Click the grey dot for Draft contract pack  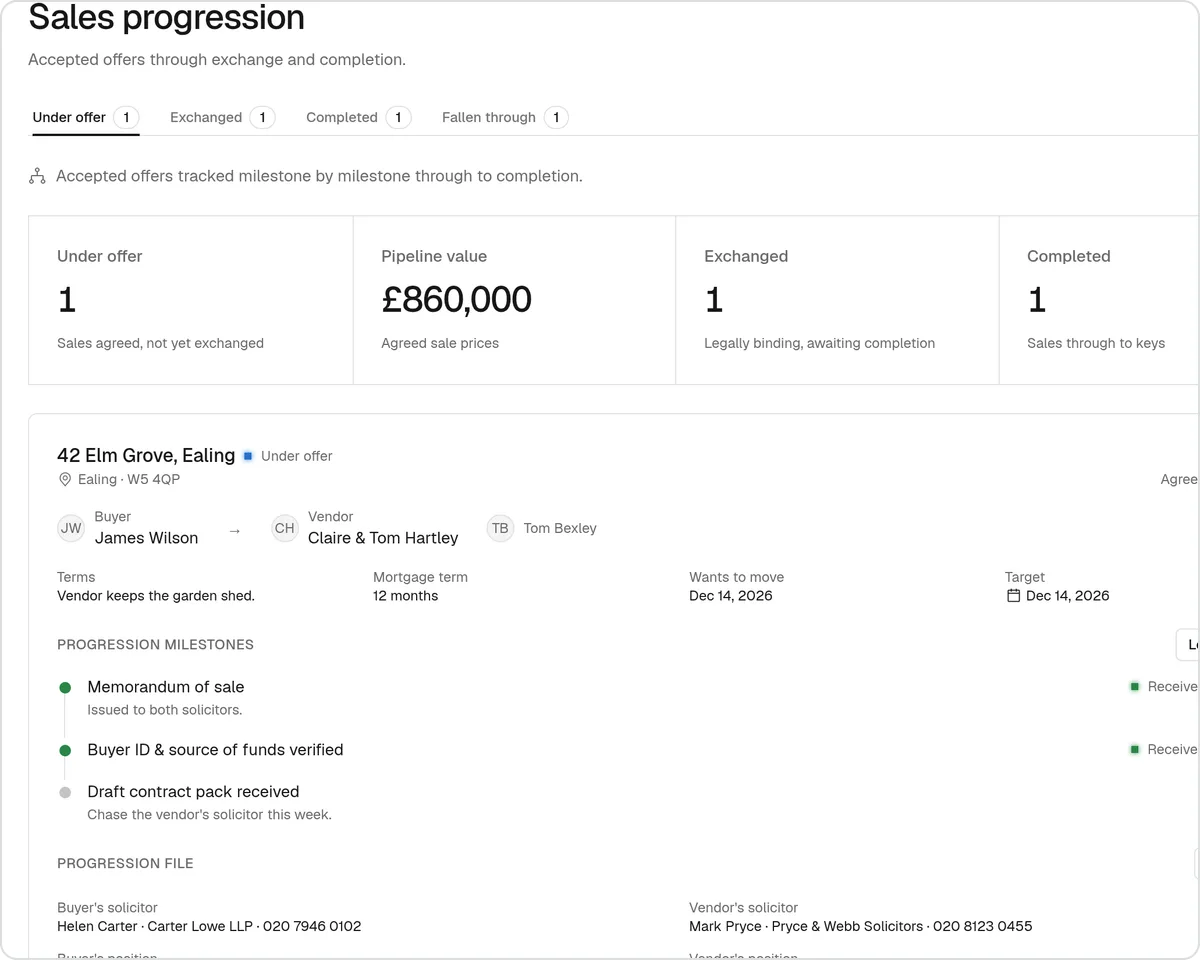[65, 792]
